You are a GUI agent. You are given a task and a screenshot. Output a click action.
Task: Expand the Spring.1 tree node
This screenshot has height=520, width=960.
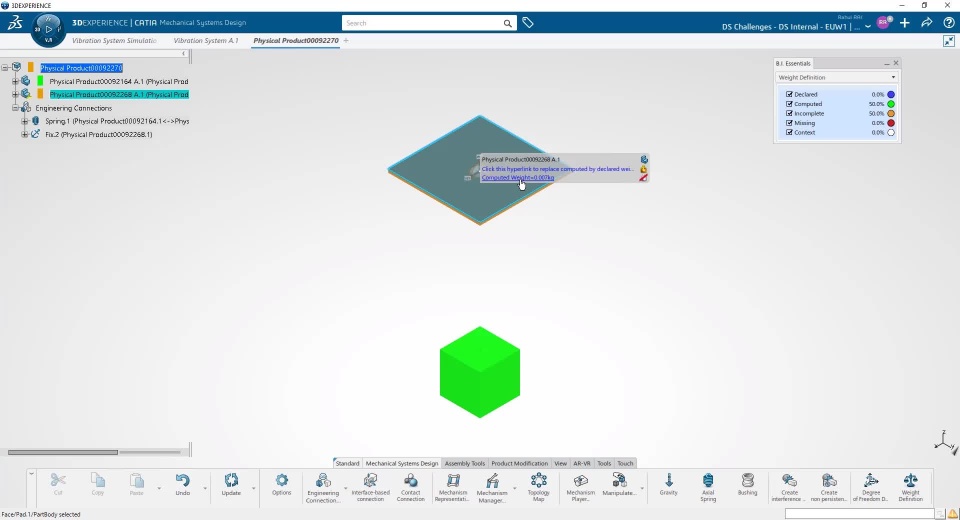(x=24, y=121)
